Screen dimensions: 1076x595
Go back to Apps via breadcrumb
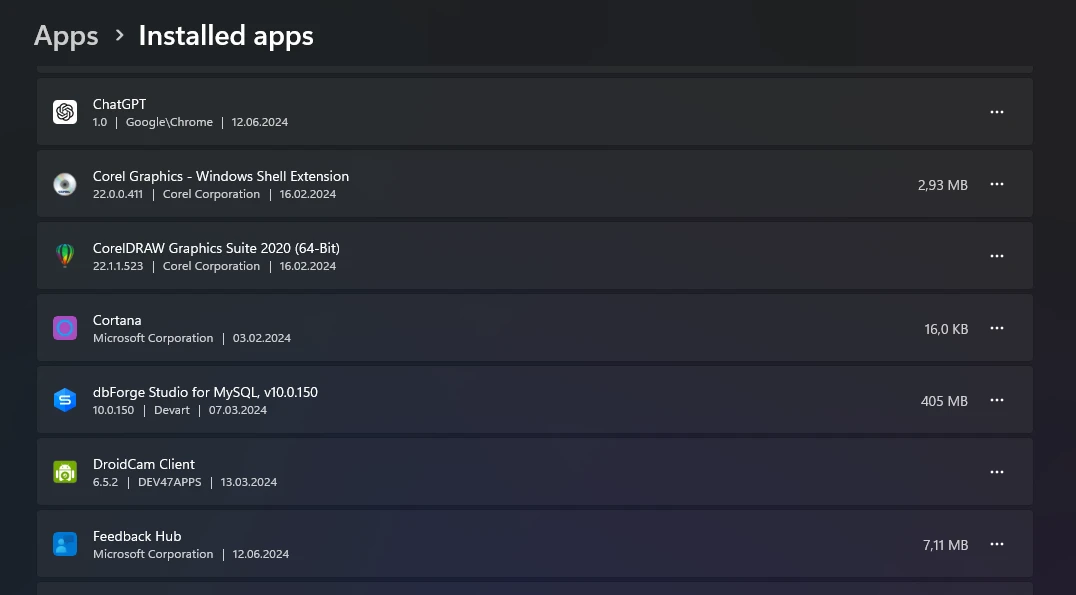[x=66, y=36]
